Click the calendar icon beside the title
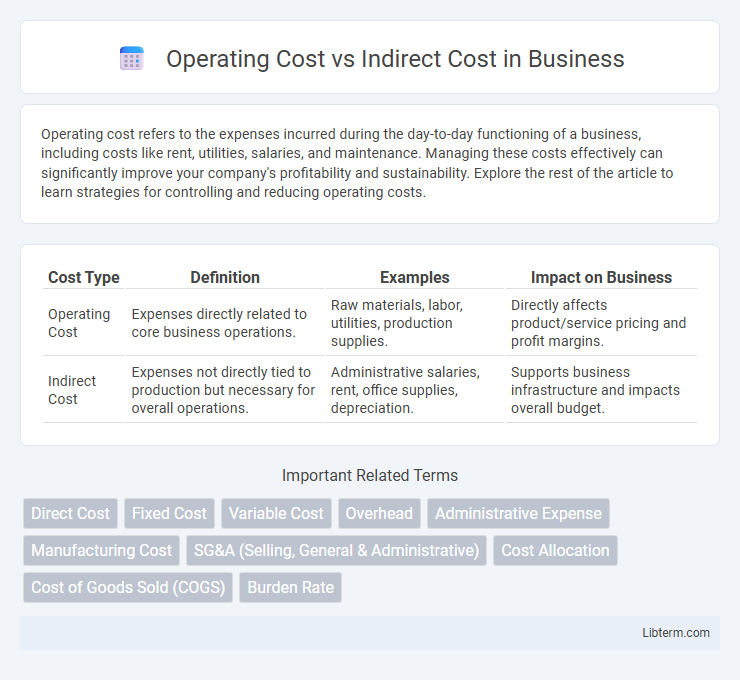 click(x=132, y=58)
